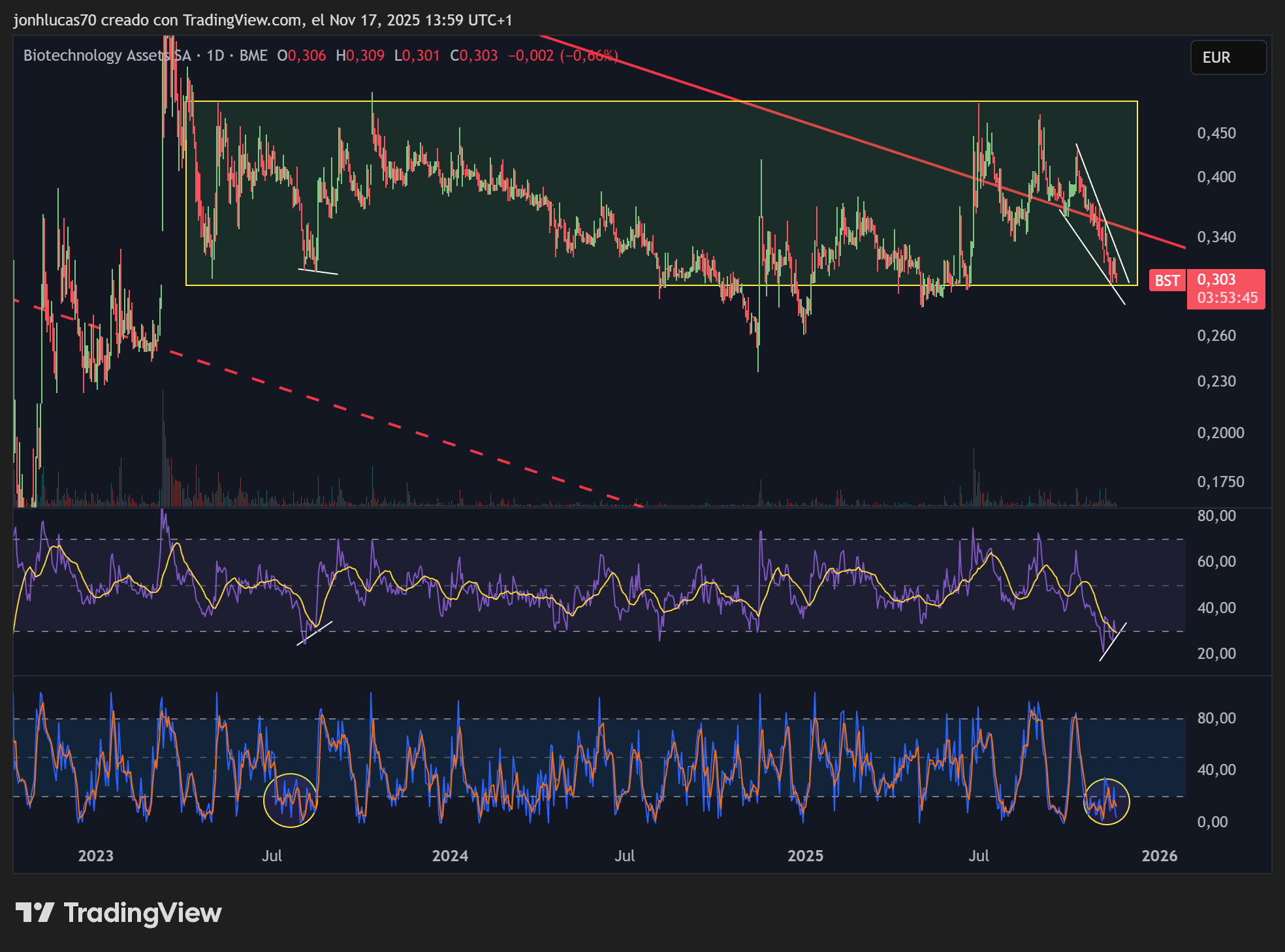Click the jonhlucas70 creado con TradingView.com caption
This screenshot has width=1285, height=952.
tap(158, 20)
